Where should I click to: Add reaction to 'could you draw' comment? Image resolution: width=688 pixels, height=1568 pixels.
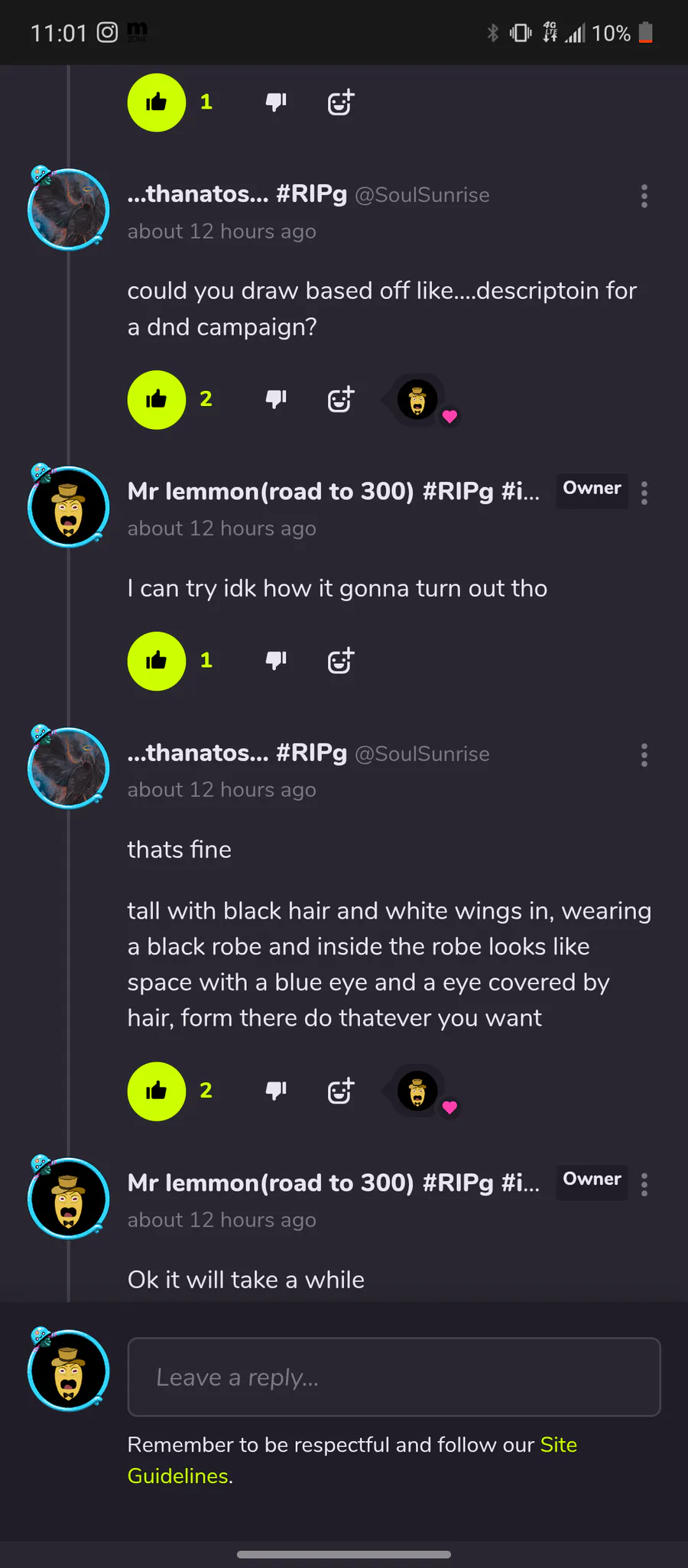[341, 399]
